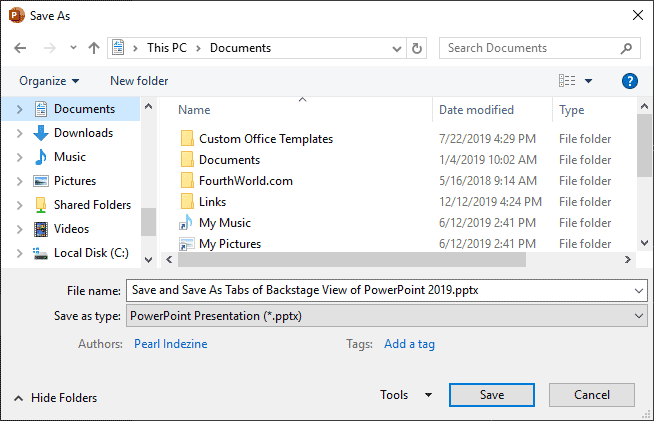Select Shared Folders in navigation pane
Viewport: 654px width, 421px height.
(92, 205)
